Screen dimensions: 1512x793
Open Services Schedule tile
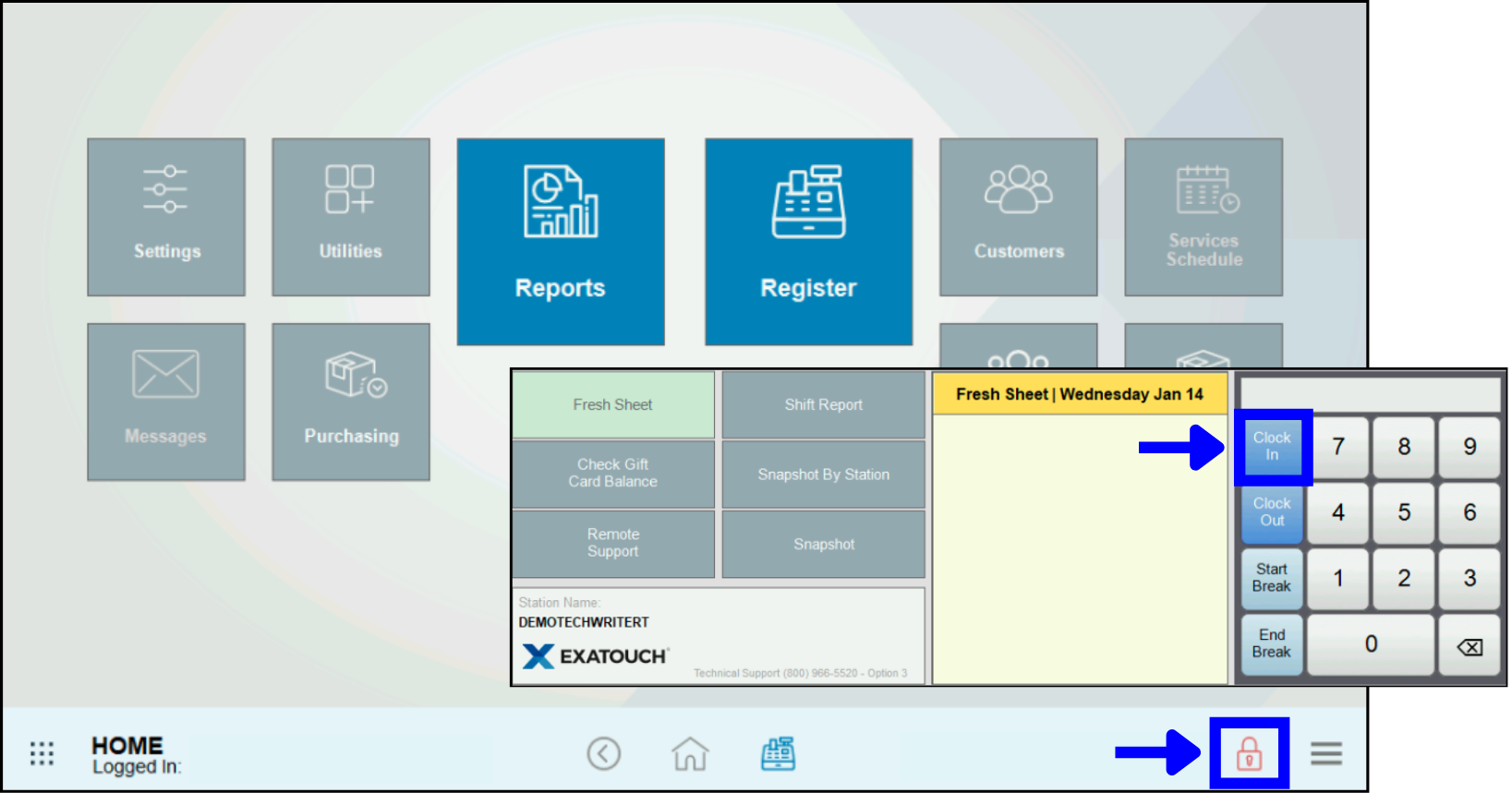tap(1203, 217)
